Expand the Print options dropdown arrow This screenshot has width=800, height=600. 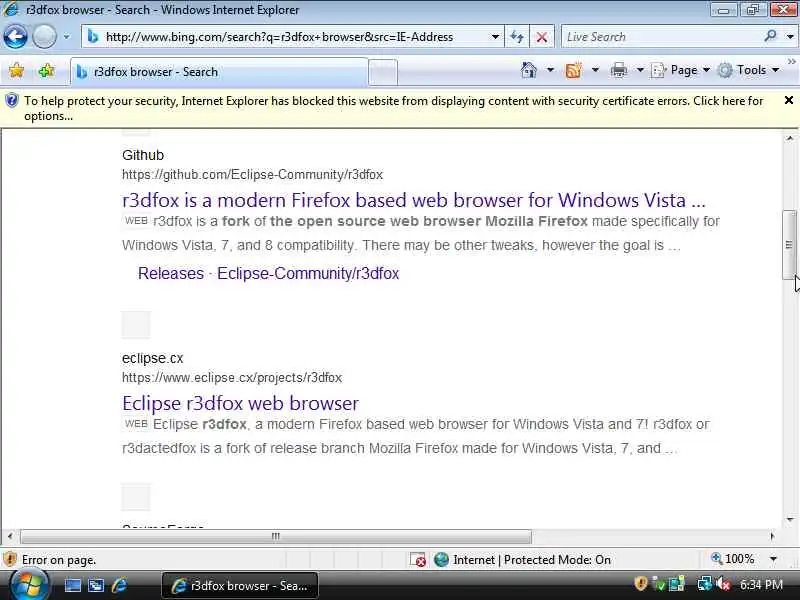click(x=640, y=70)
